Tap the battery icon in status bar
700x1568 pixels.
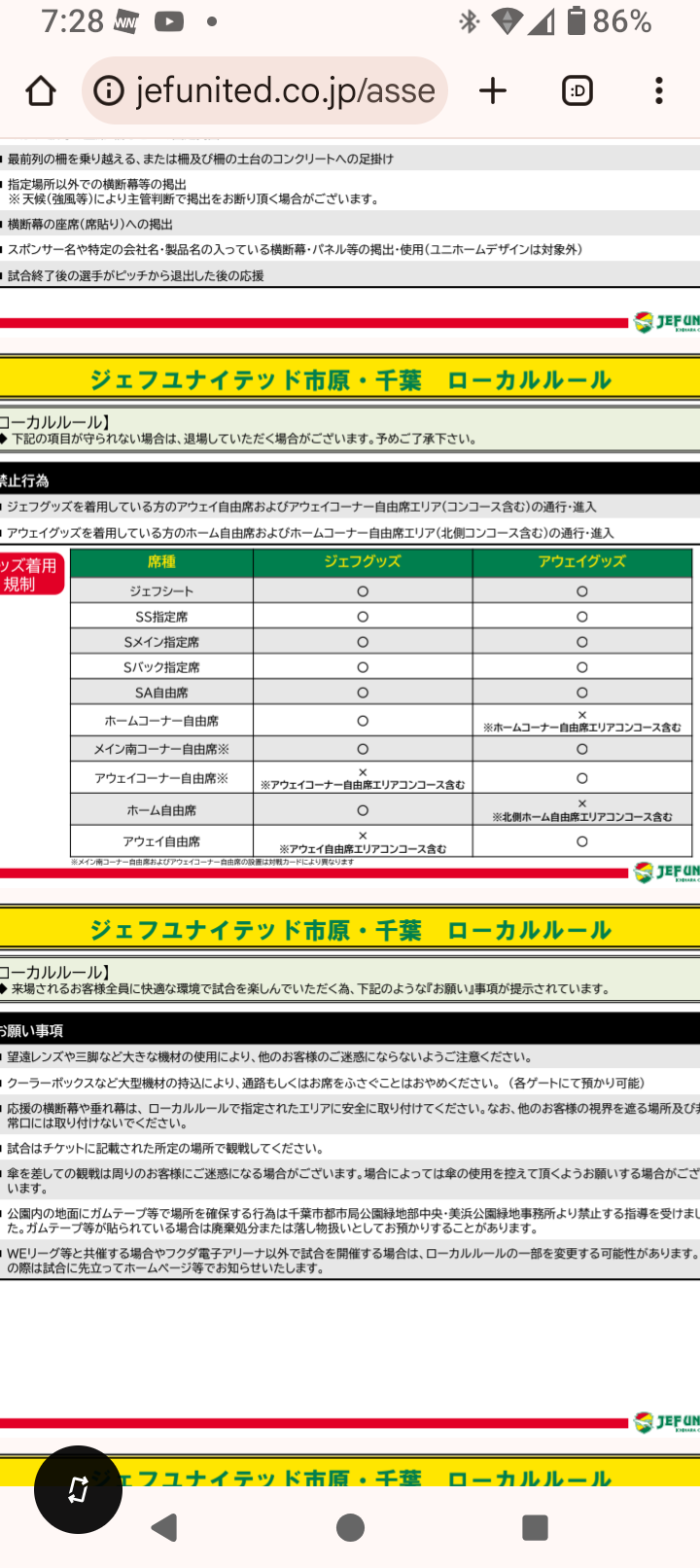pyautogui.click(x=576, y=20)
